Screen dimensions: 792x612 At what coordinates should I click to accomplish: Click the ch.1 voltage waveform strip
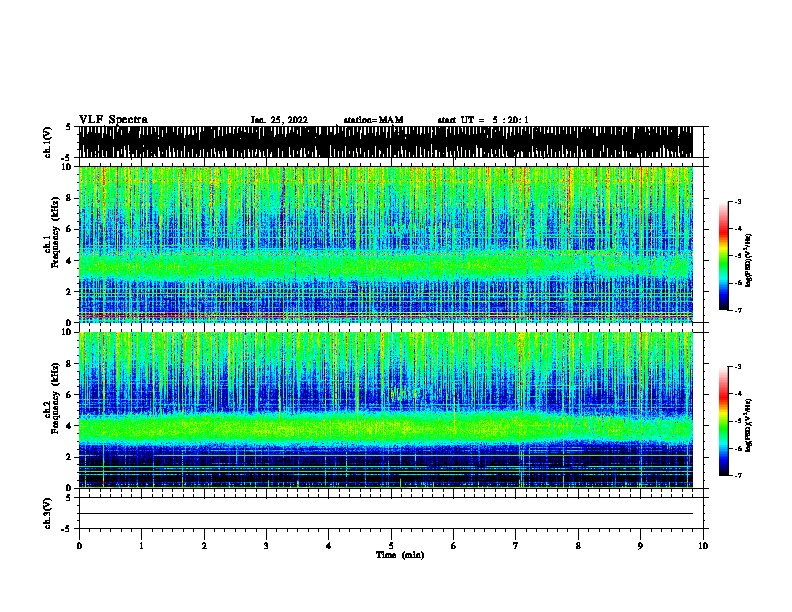[x=385, y=142]
